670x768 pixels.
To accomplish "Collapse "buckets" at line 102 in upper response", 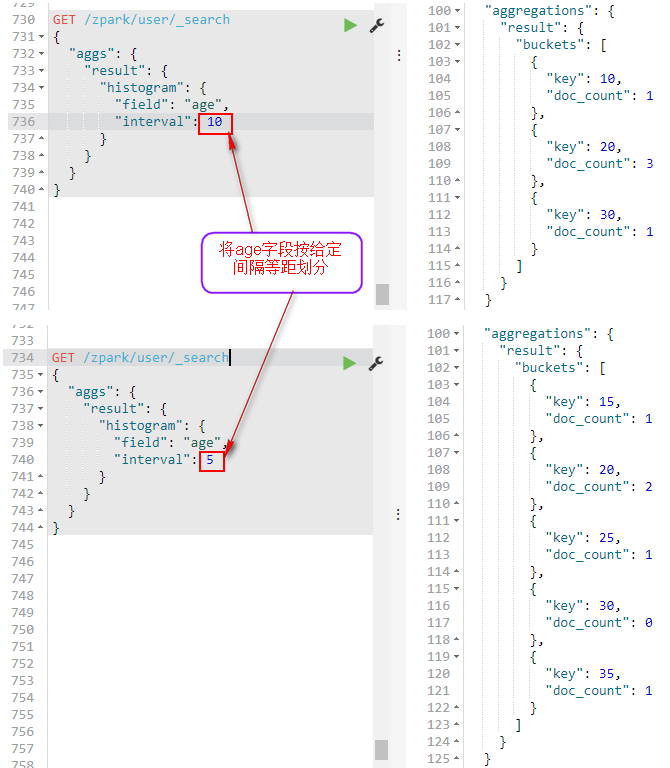I will (x=457, y=45).
